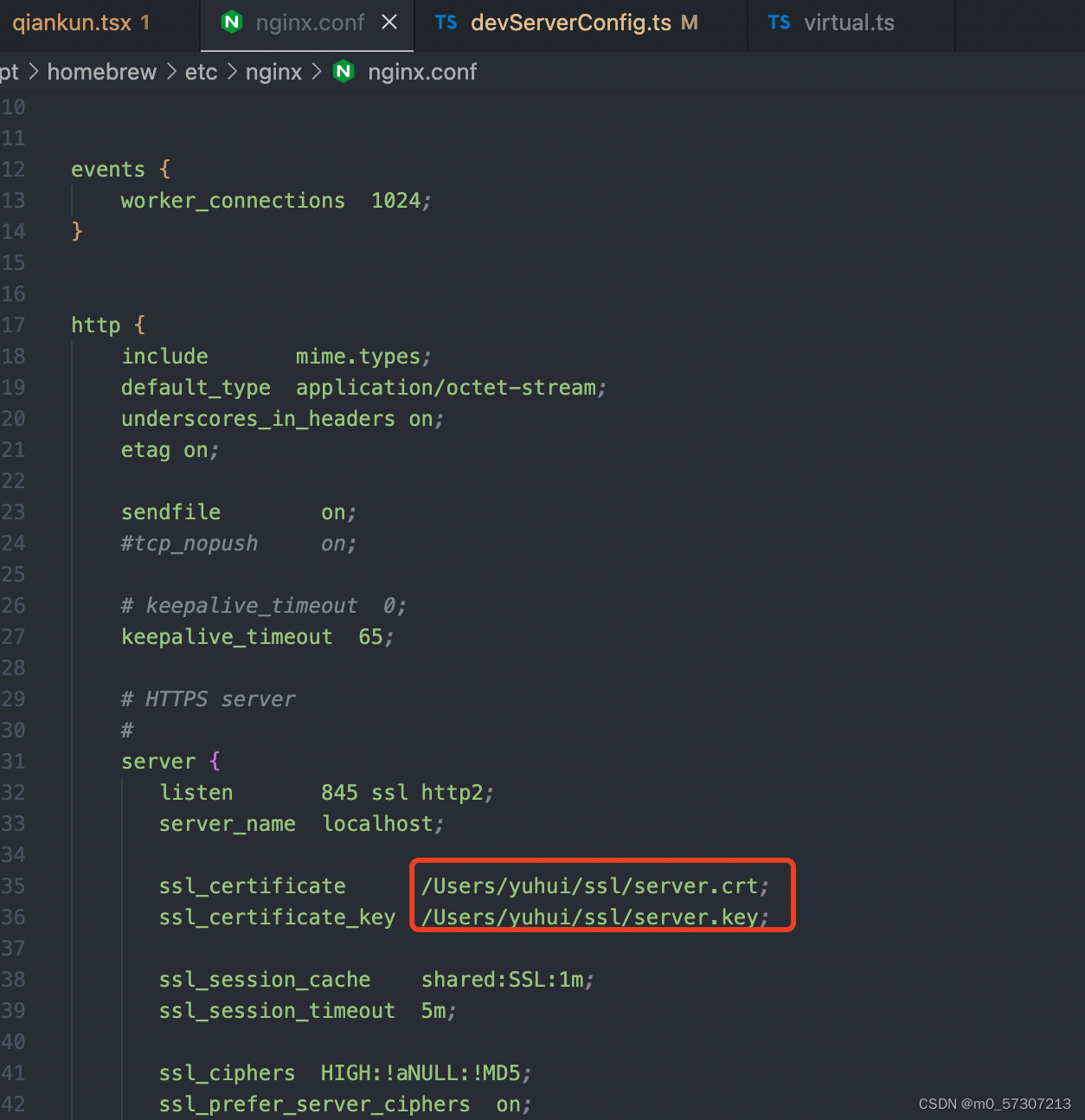This screenshot has height=1120, width=1085.
Task: Click the 'ssl_ciphers' directive
Action: point(227,1073)
